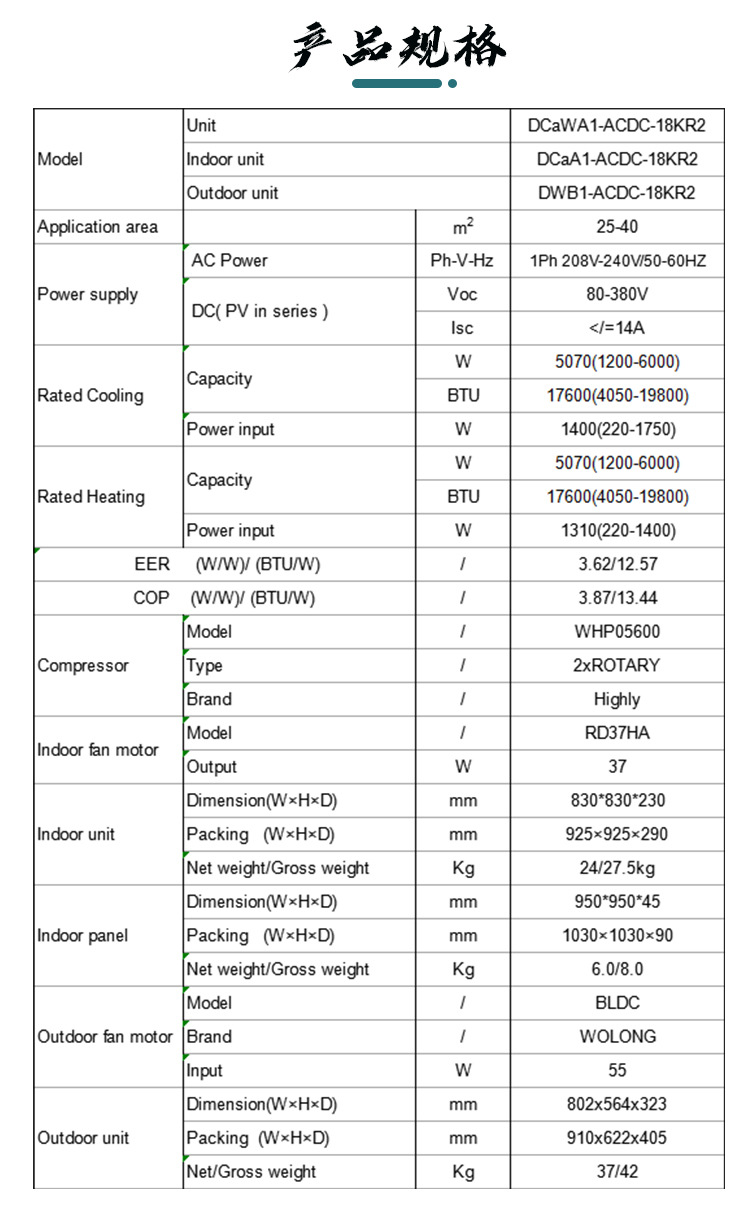750x1229 pixels.
Task: Click the EER value 3.62/12.57
Action: click(617, 564)
